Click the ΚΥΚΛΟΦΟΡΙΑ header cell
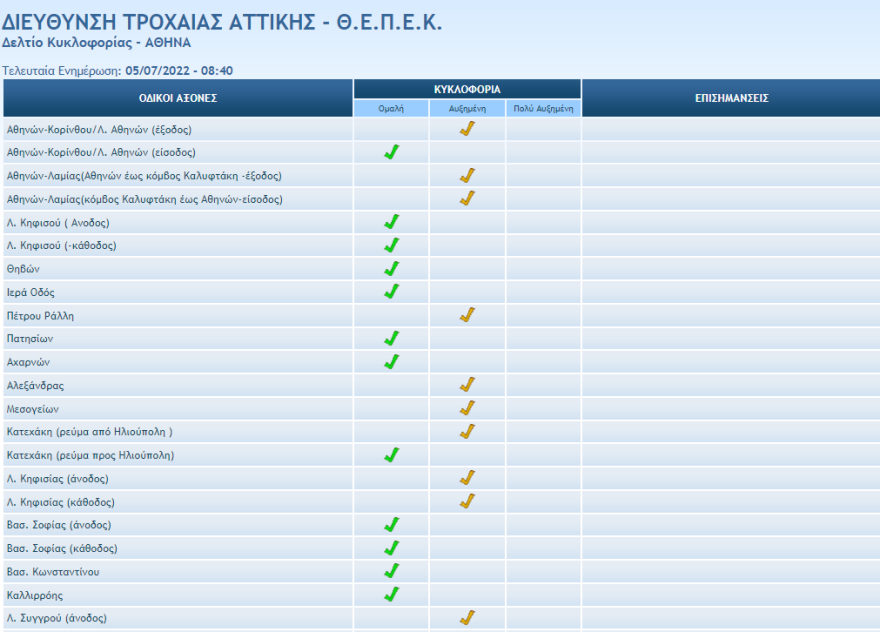880x632 pixels. pos(467,89)
